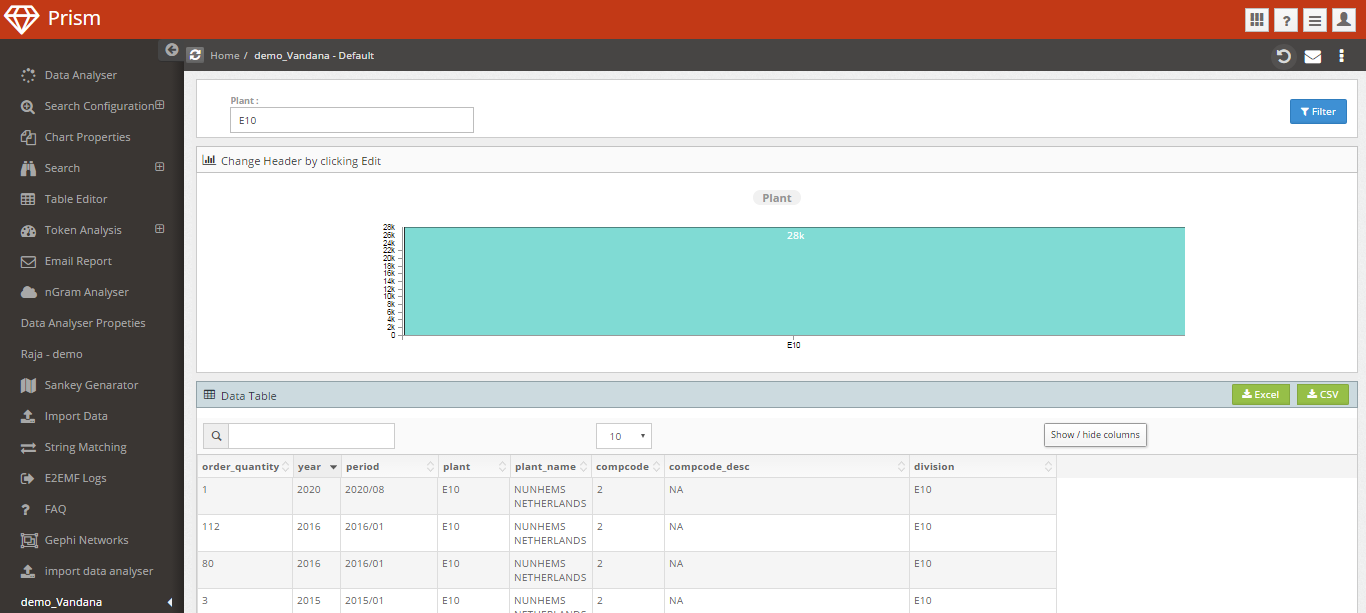Open Token Analysis menu item
The image size is (1366, 613).
click(x=83, y=230)
